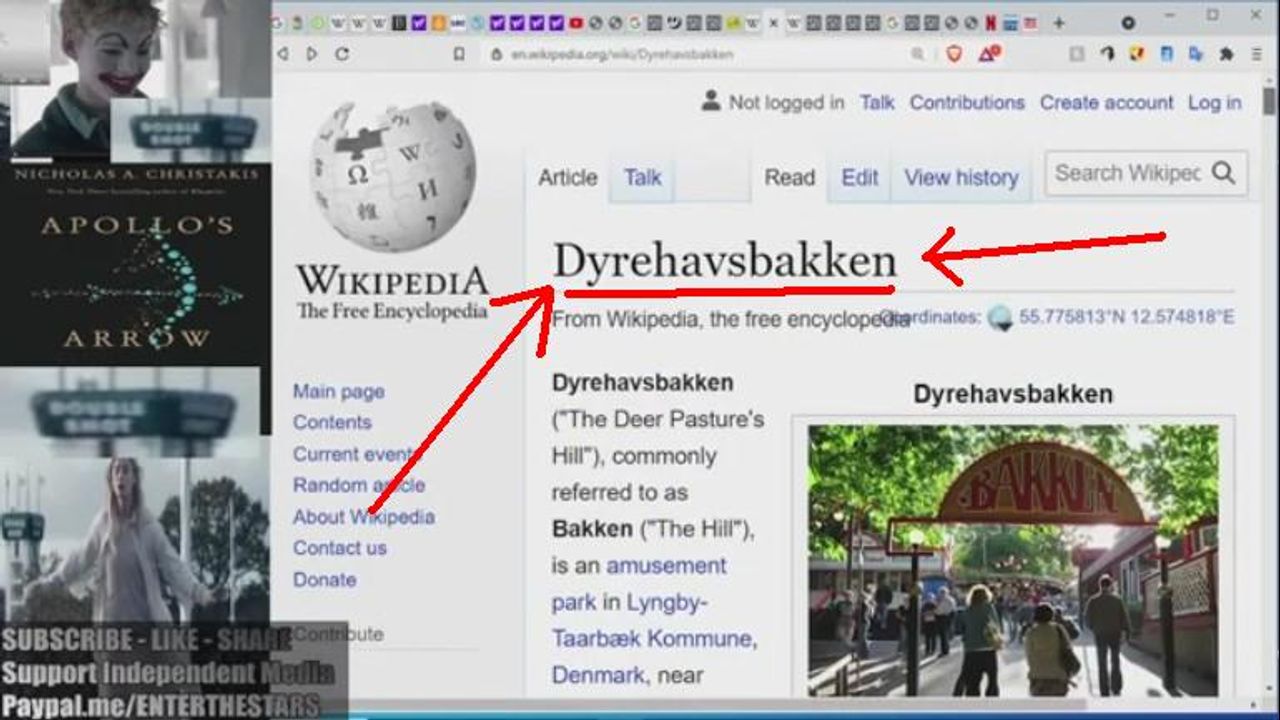Select the Edit tab
The image size is (1280, 720).
coord(859,178)
